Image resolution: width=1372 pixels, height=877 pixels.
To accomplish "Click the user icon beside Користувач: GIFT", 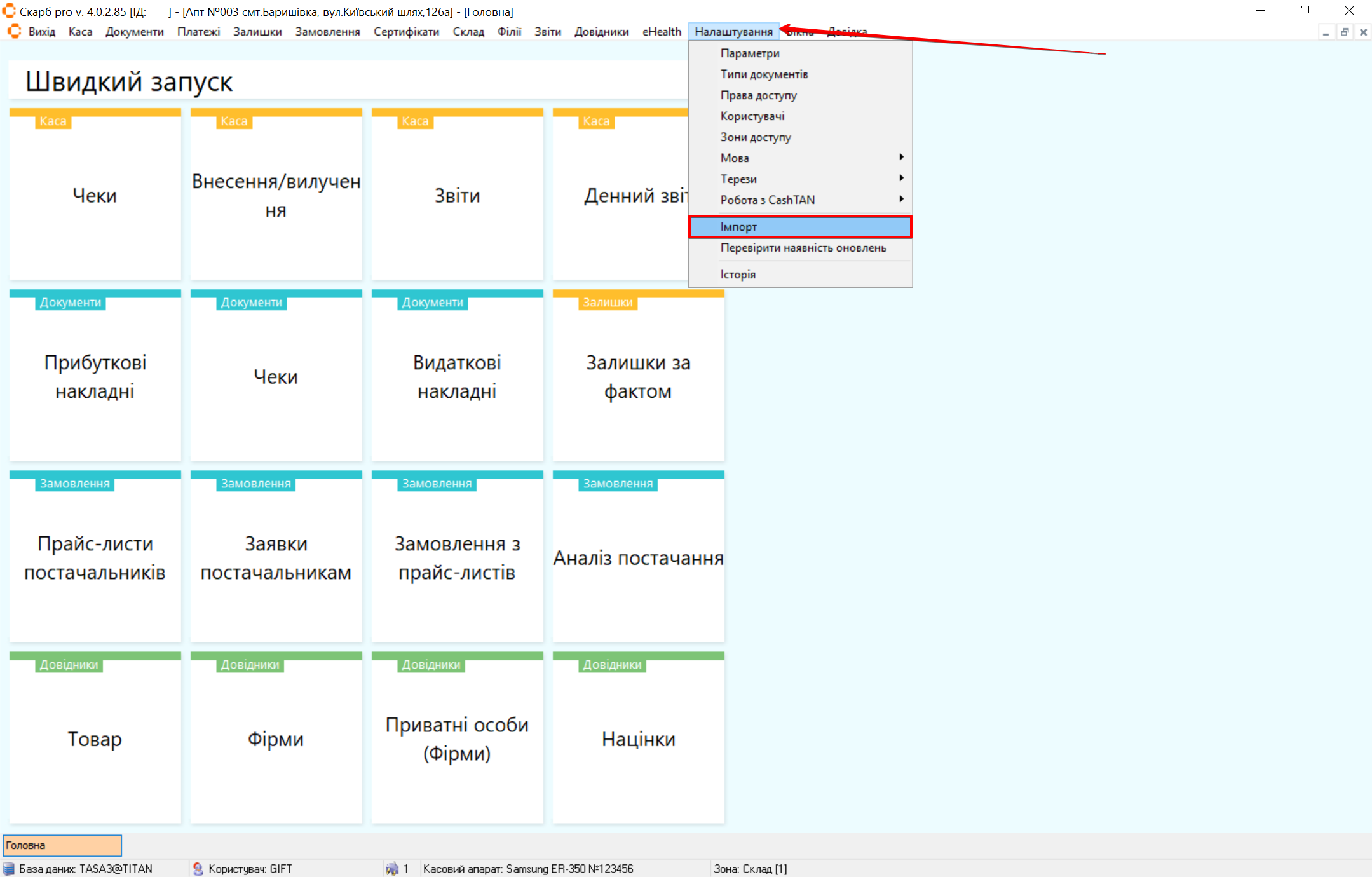I will 198,869.
